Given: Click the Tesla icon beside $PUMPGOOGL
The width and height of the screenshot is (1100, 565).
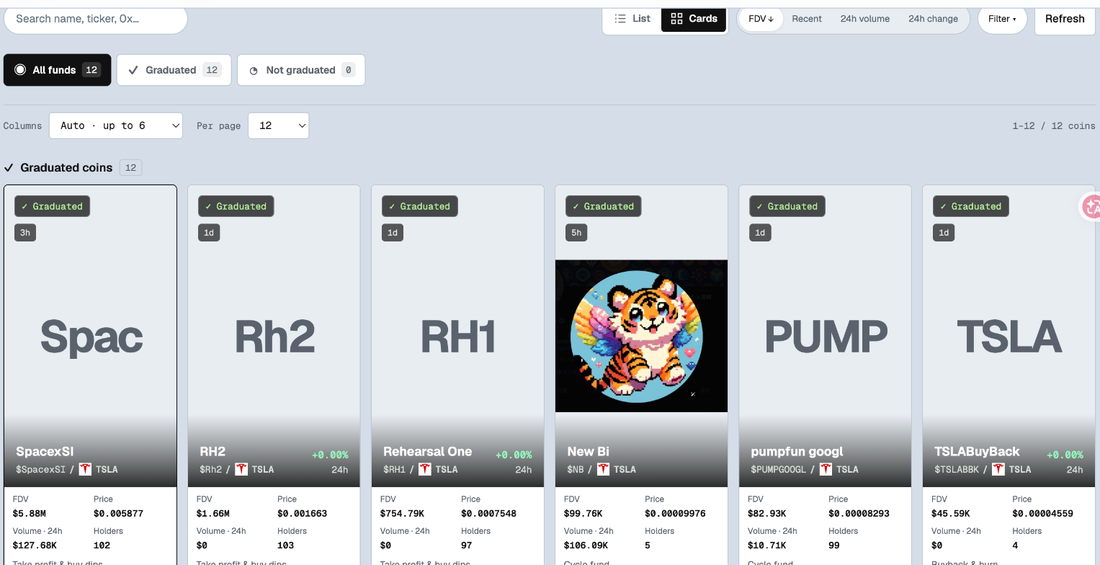Looking at the screenshot, I should pyautogui.click(x=826, y=470).
